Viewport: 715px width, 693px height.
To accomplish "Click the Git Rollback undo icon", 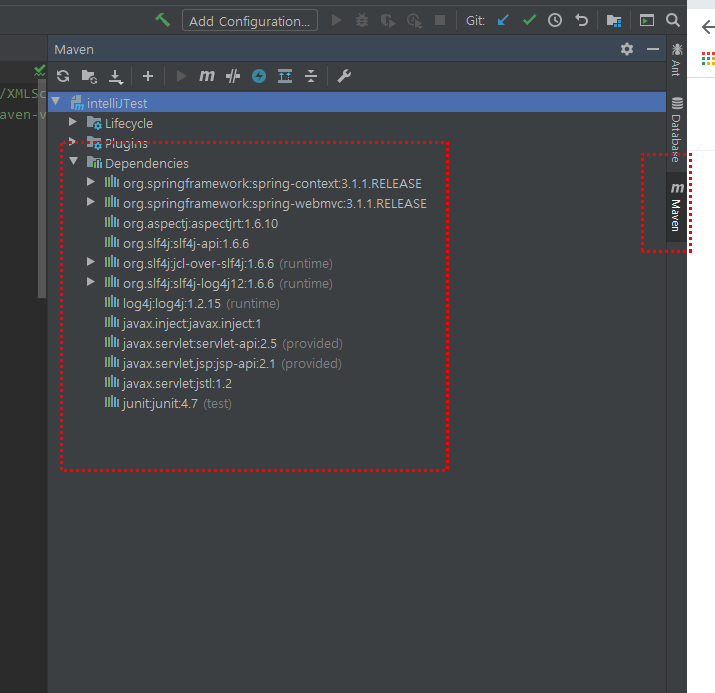I will click(581, 20).
